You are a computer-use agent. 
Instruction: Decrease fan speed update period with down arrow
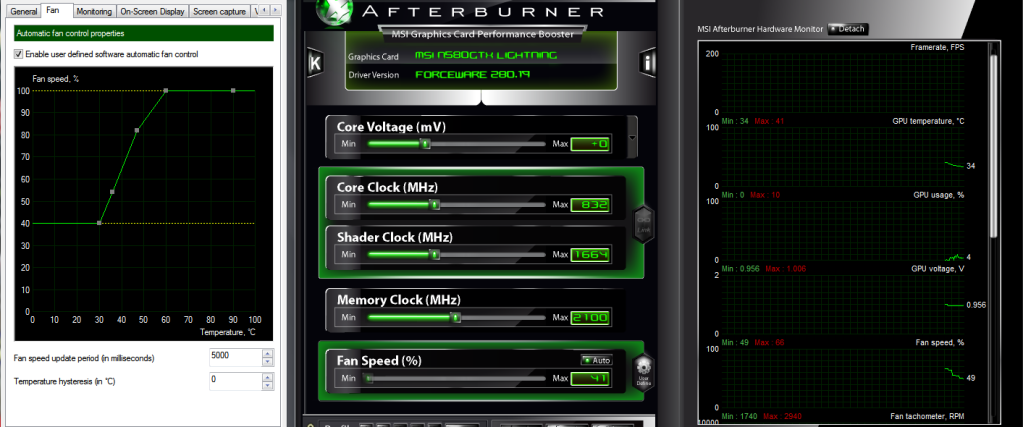(x=267, y=362)
